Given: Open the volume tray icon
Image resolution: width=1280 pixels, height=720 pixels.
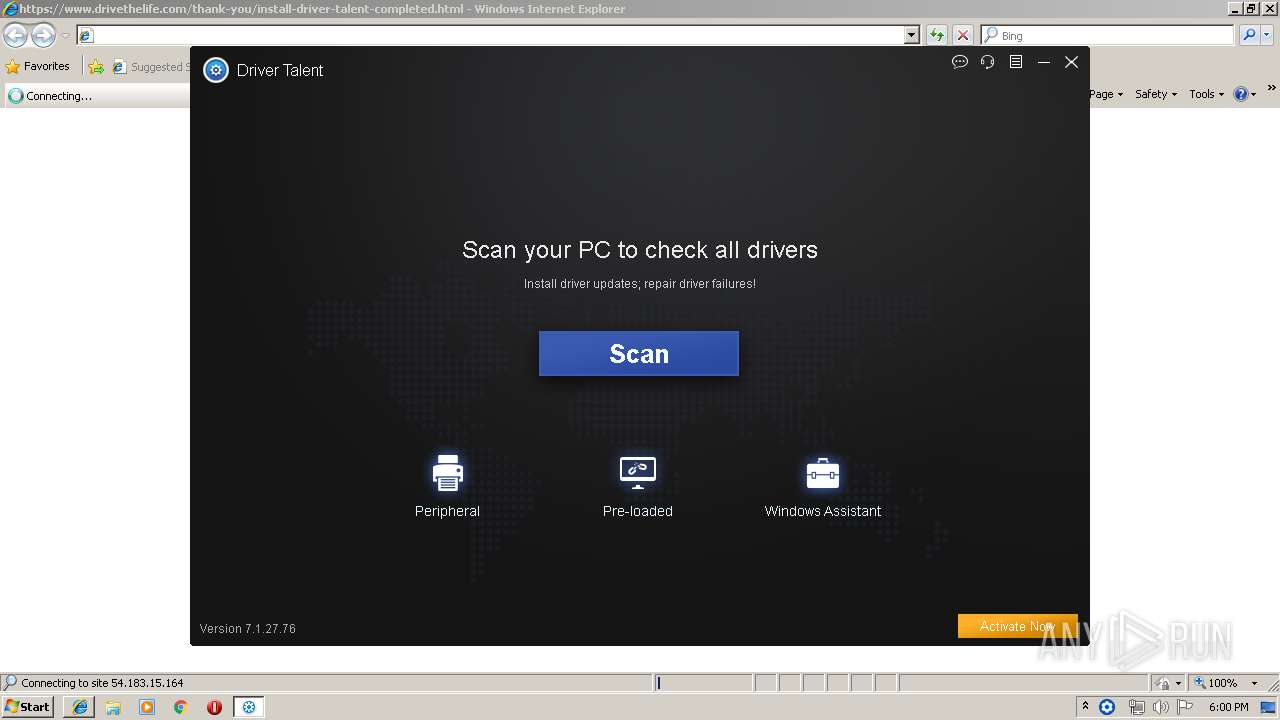Looking at the screenshot, I should [1160, 707].
